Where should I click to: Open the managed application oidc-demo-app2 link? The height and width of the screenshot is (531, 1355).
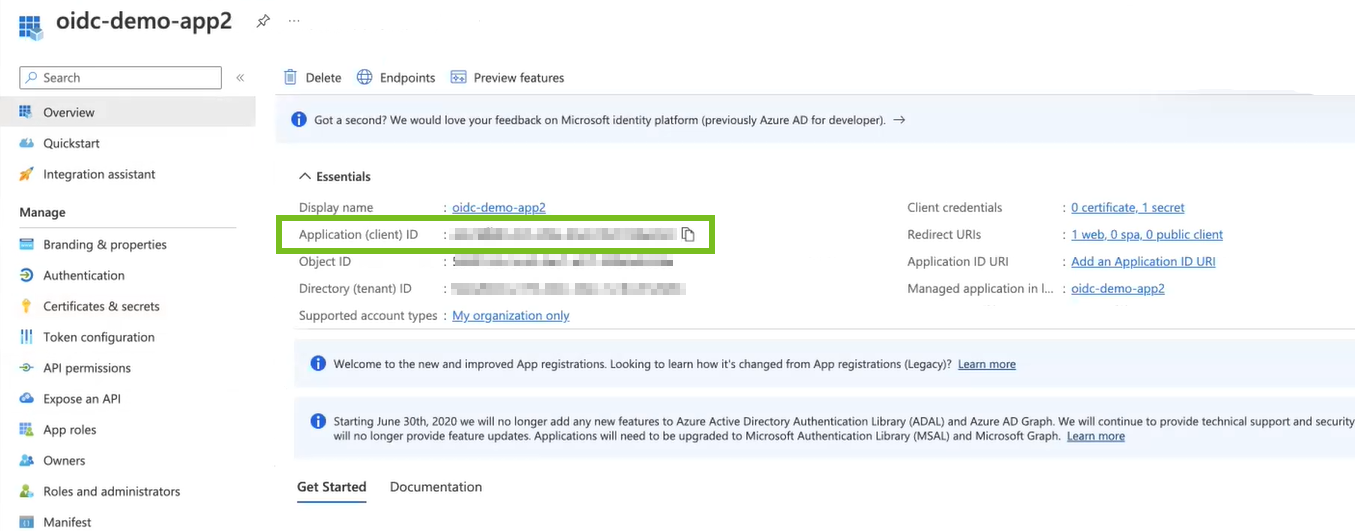(x=1118, y=288)
